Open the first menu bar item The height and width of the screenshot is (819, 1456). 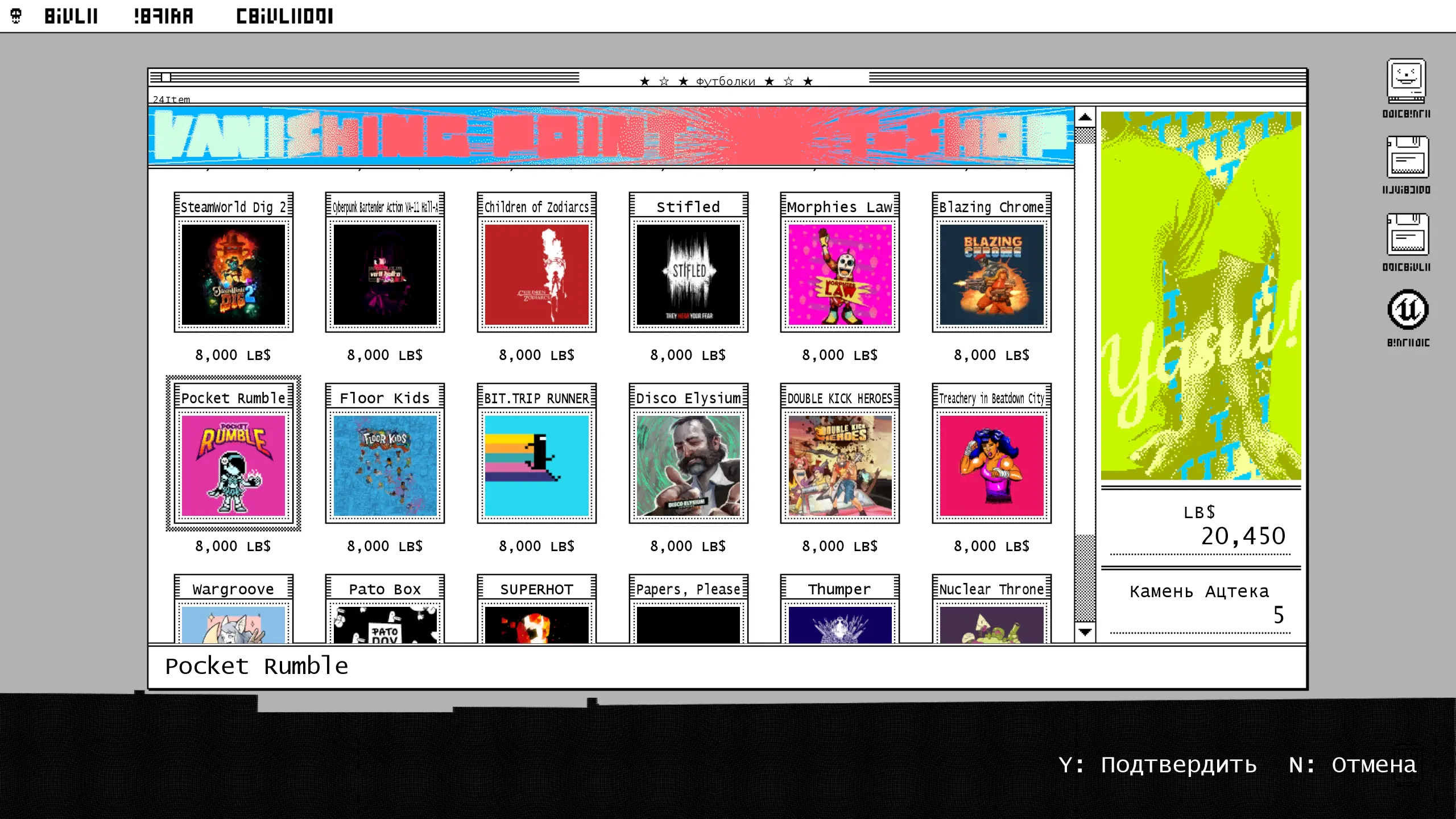pos(71,16)
